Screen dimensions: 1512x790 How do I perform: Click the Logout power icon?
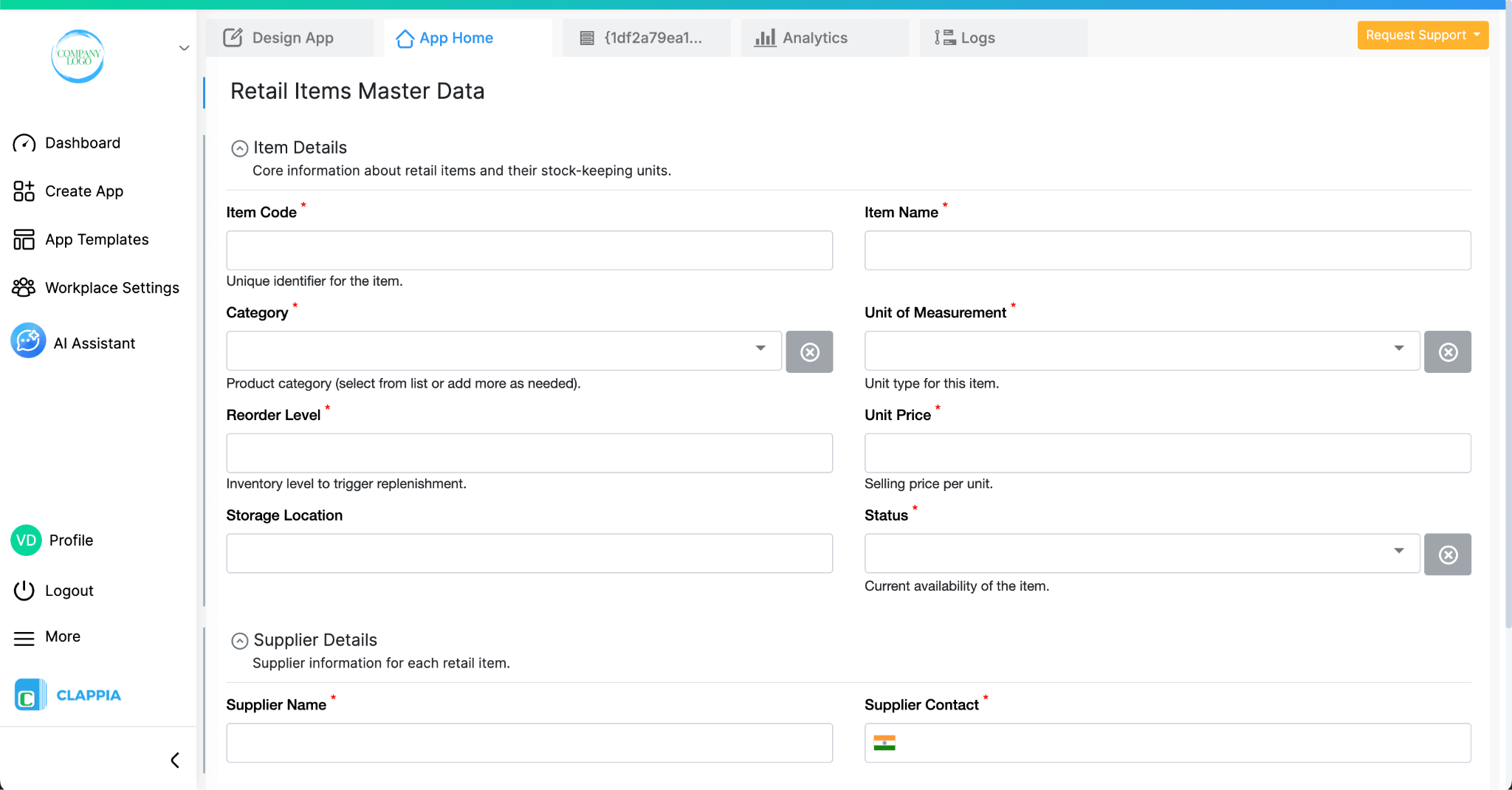[24, 590]
